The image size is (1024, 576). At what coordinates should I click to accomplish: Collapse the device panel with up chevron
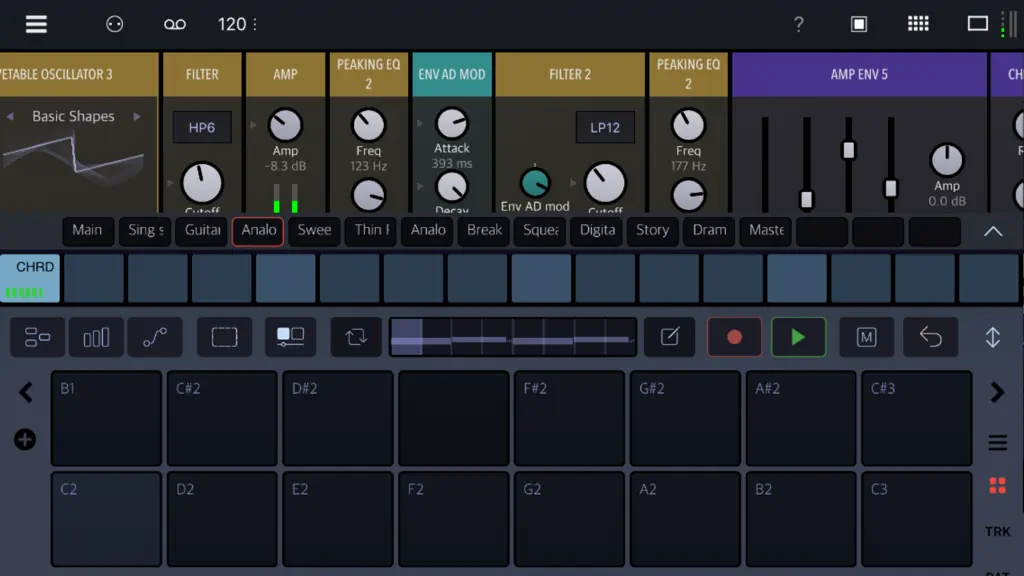point(993,231)
